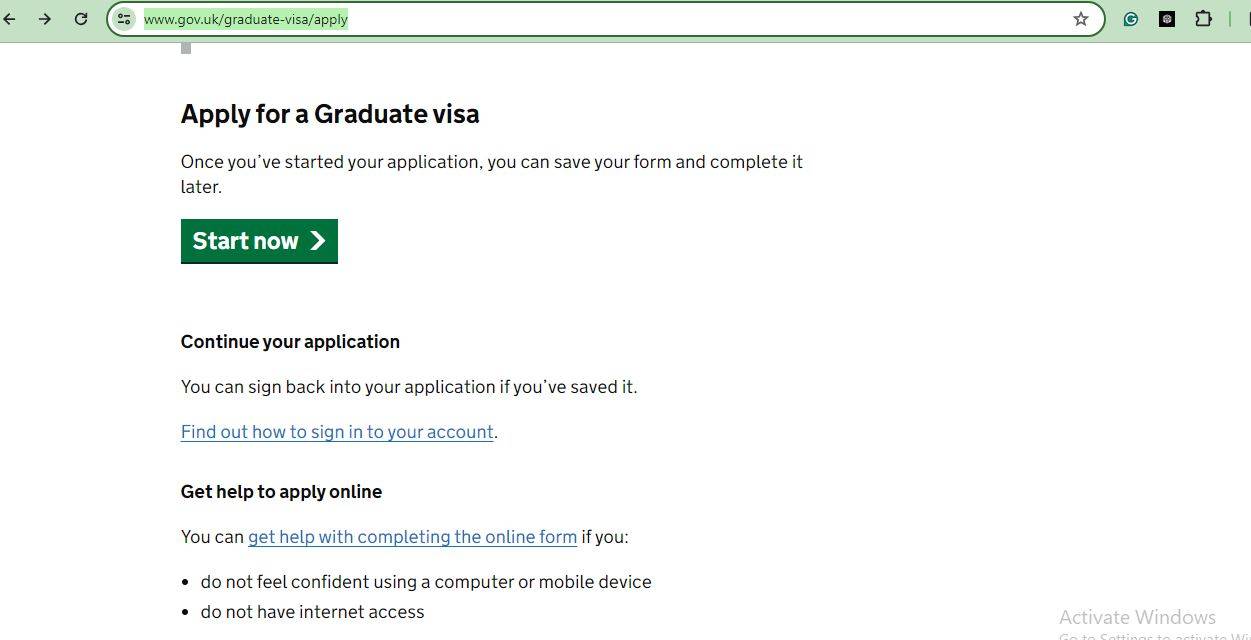The height and width of the screenshot is (640, 1251).
Task: Click the dark extension icon beside Grammarly
Action: tap(1166, 18)
